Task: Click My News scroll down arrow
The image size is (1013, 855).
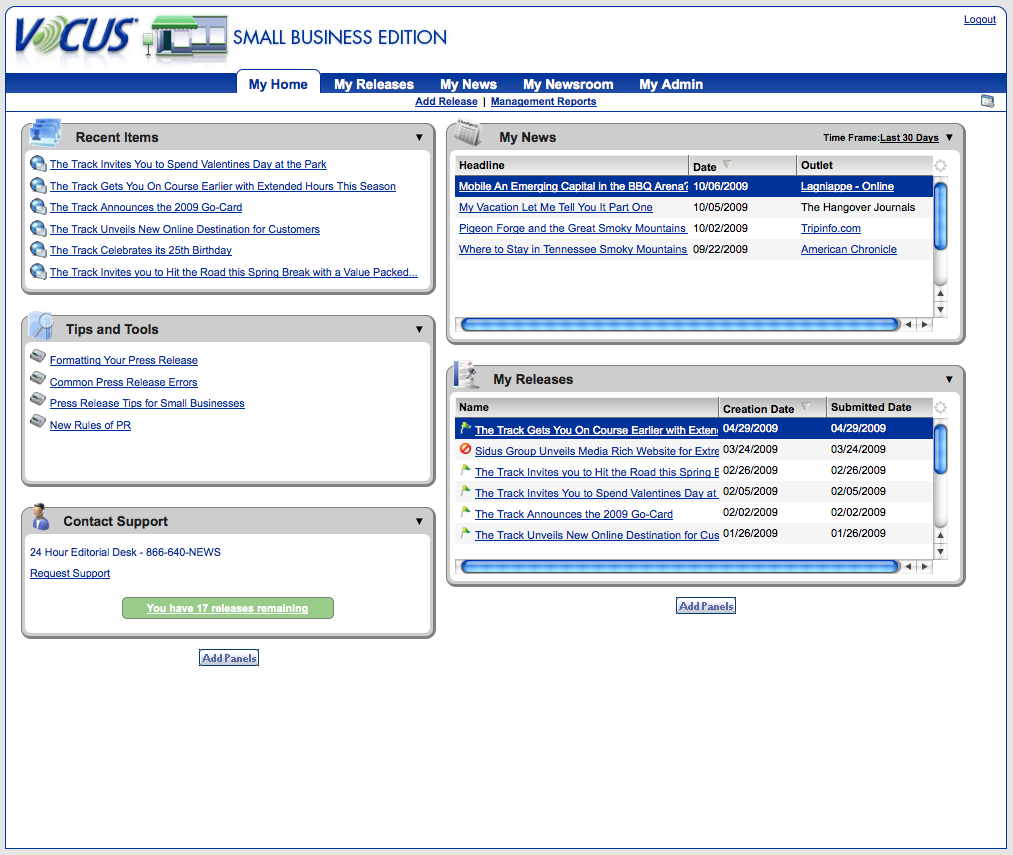Action: click(941, 310)
